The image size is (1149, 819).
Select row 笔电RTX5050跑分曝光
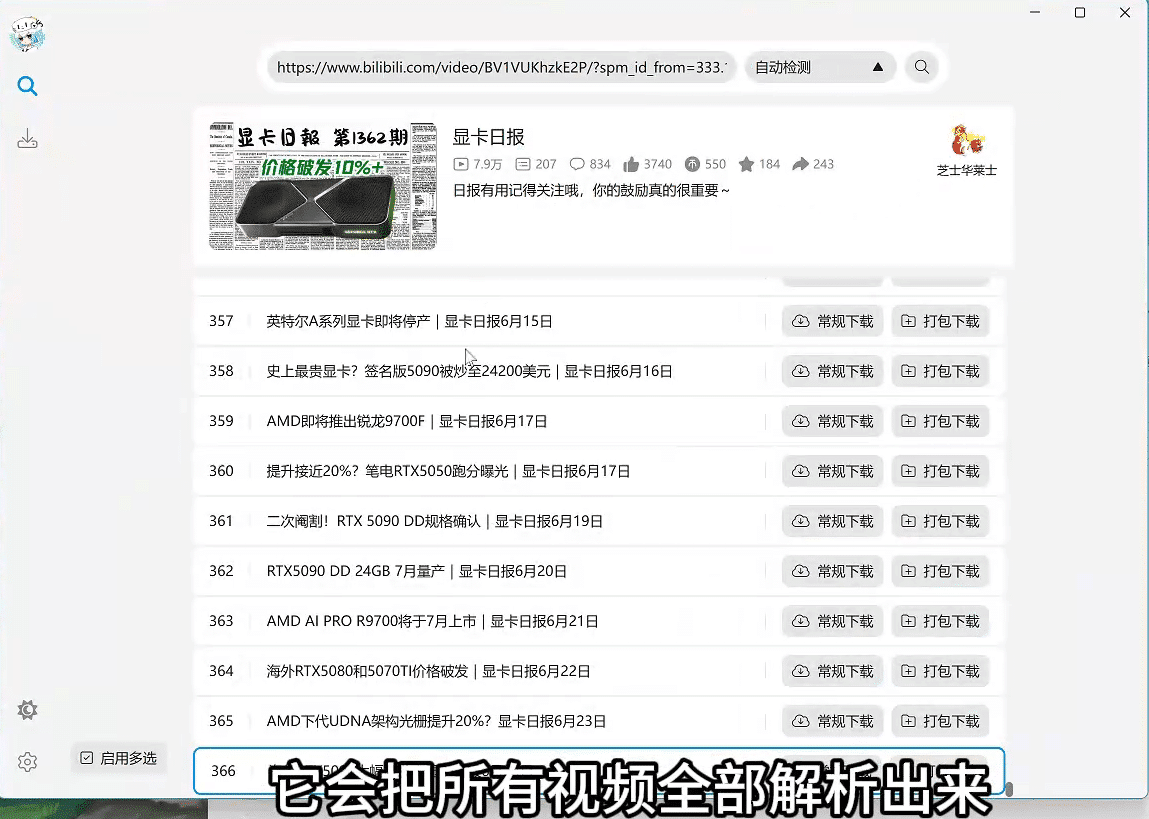pos(599,471)
